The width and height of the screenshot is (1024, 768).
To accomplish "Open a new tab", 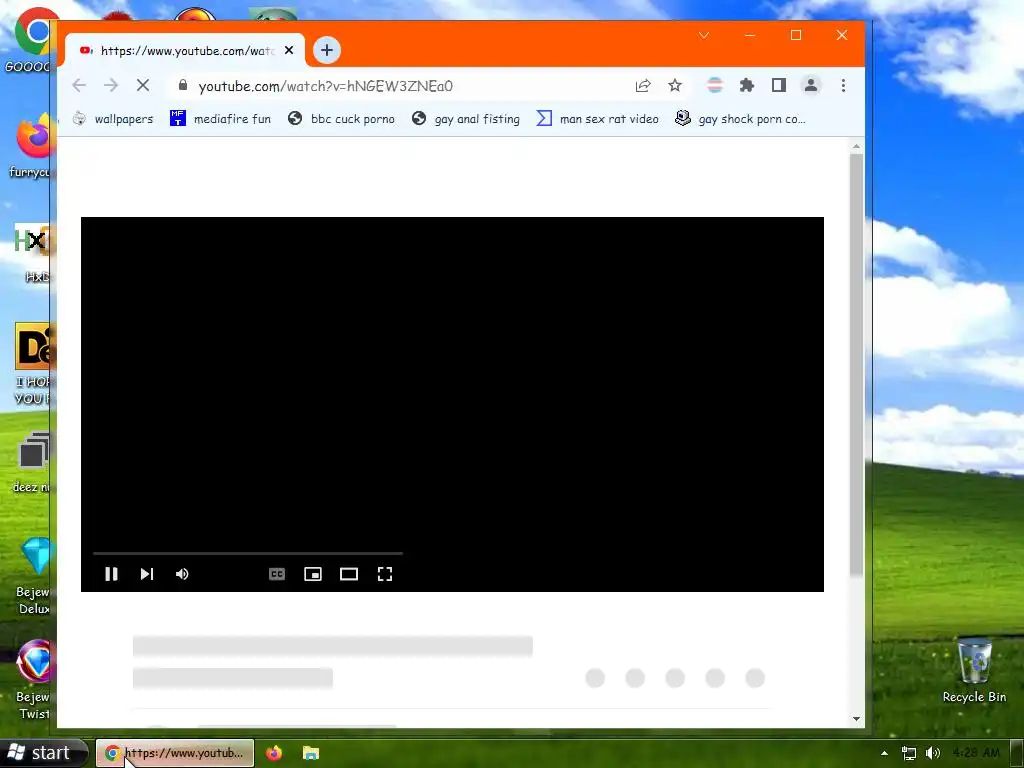I will pos(327,50).
